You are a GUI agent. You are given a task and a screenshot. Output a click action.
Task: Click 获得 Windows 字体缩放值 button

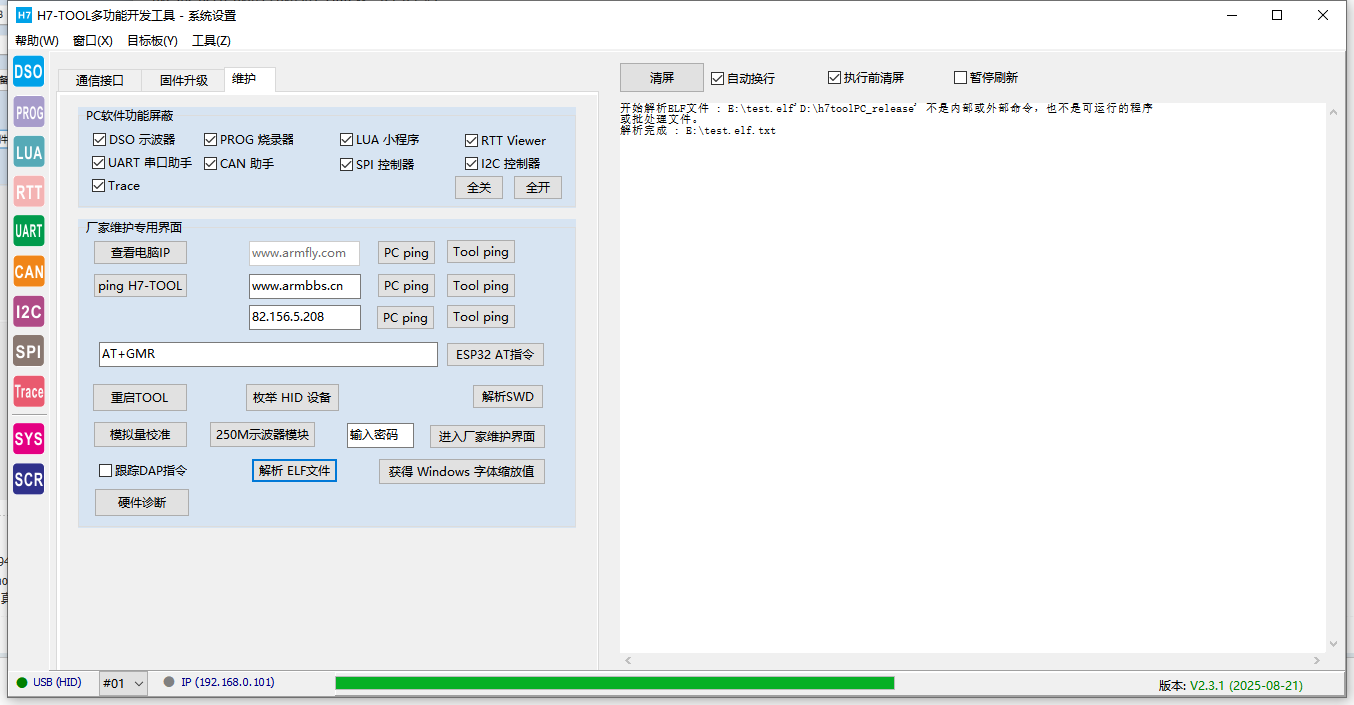click(x=462, y=472)
